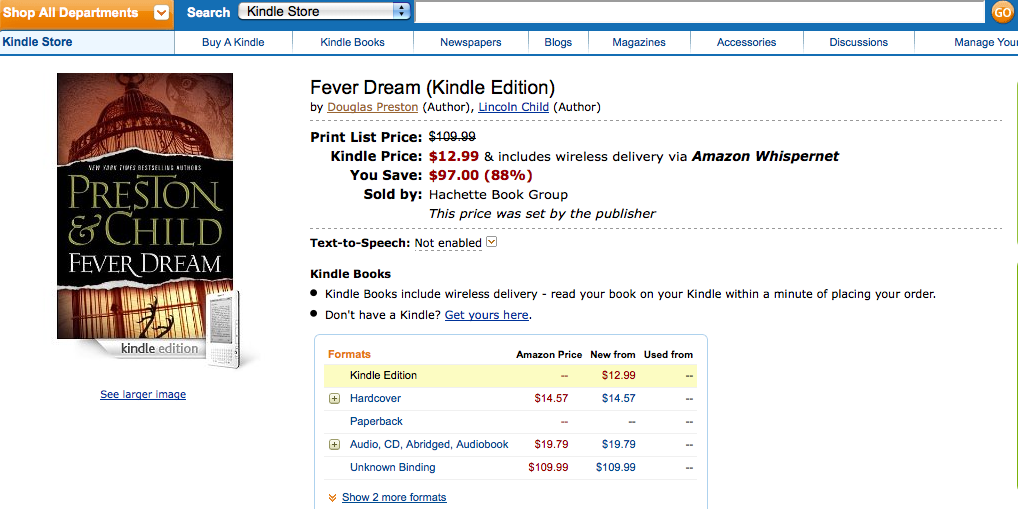
Task: Open the Kindle Store search category dropdown
Action: pyautogui.click(x=324, y=12)
